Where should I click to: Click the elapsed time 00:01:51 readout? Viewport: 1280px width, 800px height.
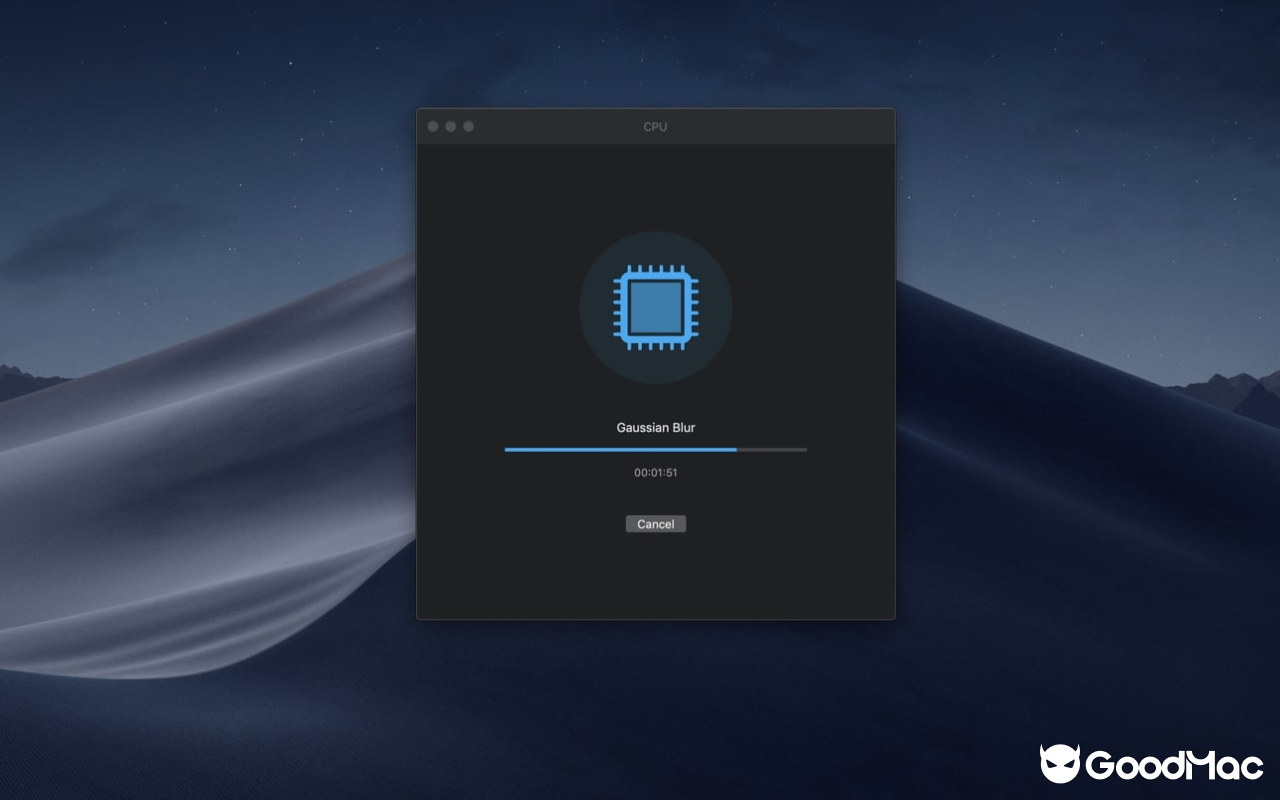coord(655,472)
